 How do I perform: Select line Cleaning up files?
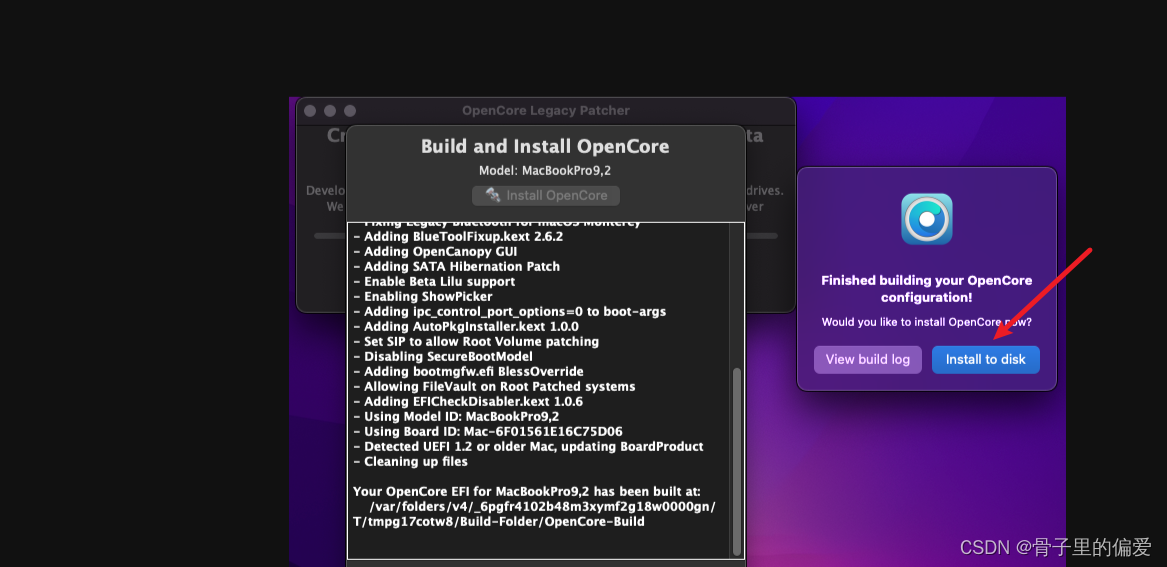[x=410, y=461]
